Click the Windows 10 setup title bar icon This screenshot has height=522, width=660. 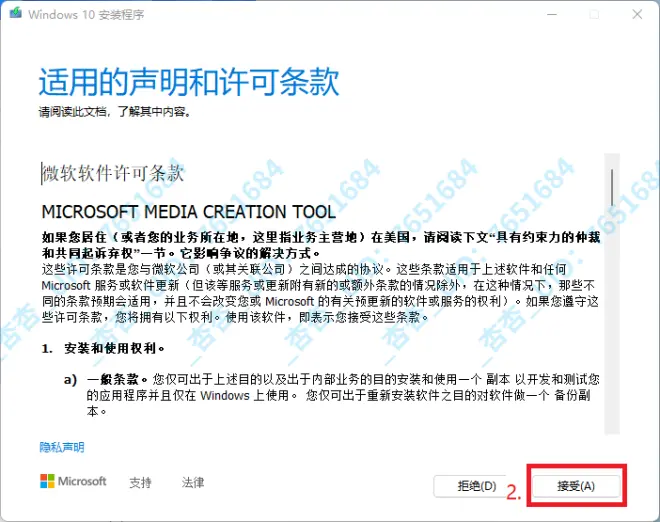point(16,13)
